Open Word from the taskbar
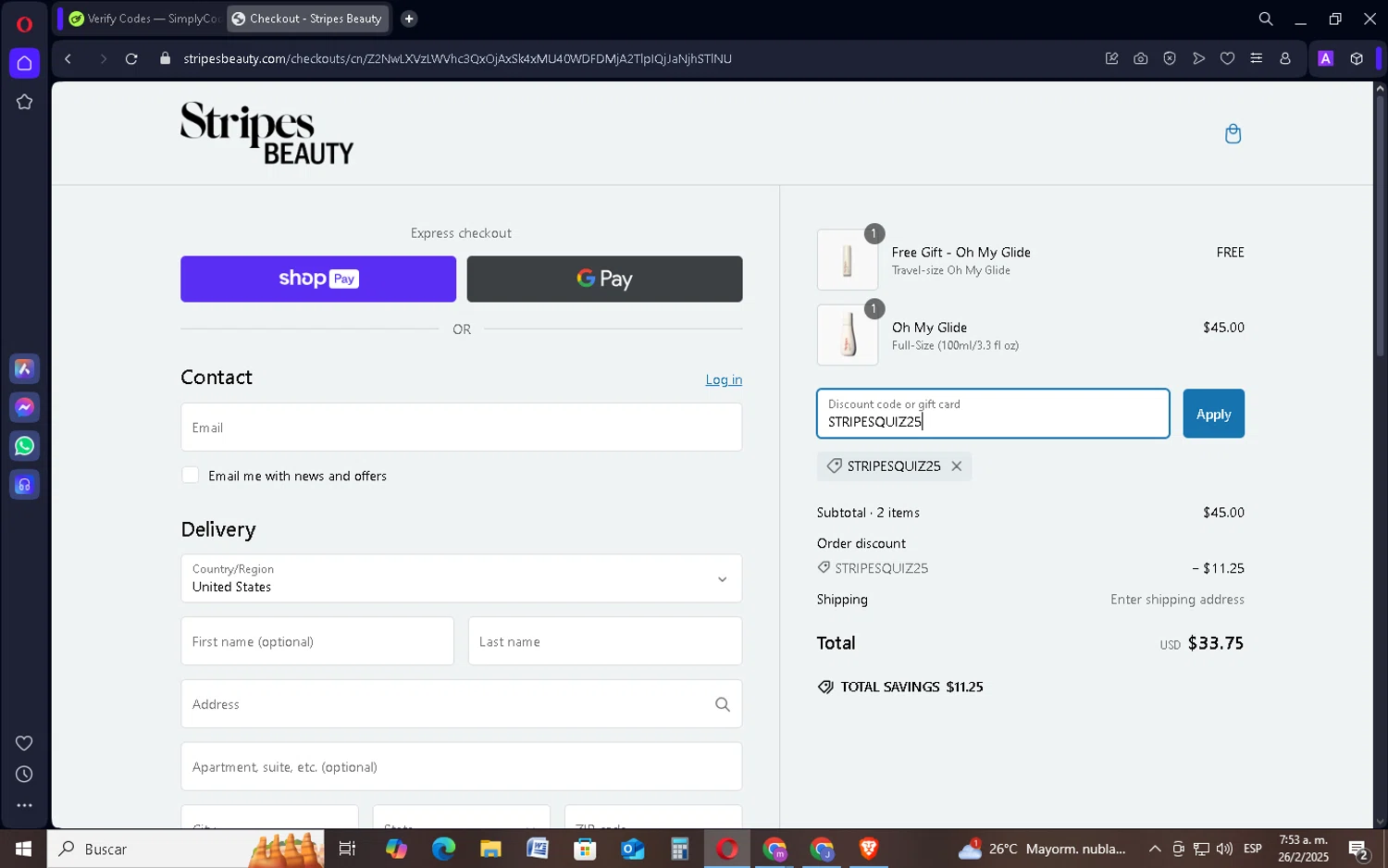 (538, 849)
